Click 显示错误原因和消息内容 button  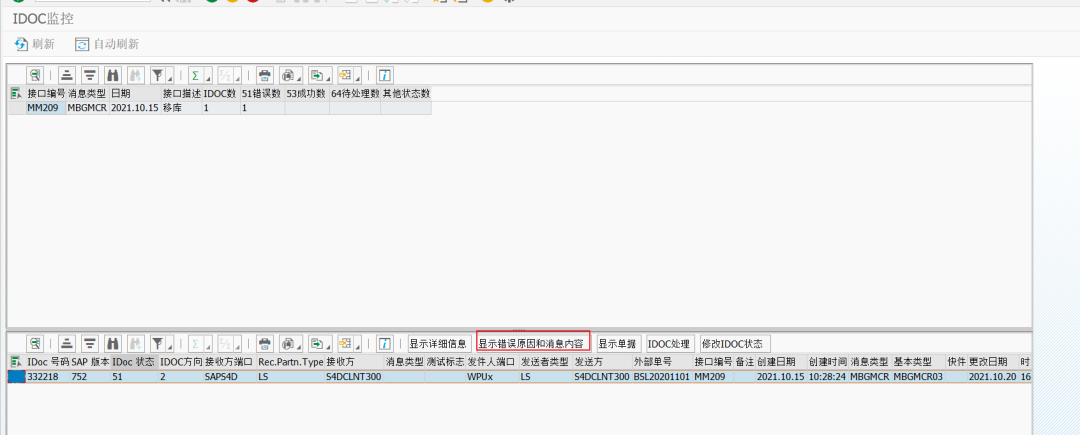532,343
